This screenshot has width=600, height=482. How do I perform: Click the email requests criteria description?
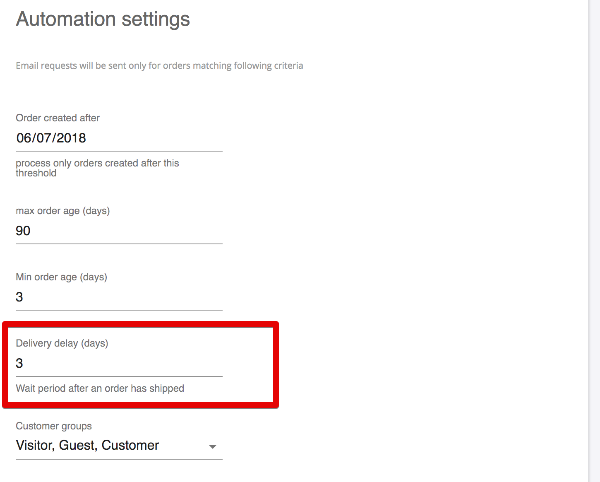[159, 66]
